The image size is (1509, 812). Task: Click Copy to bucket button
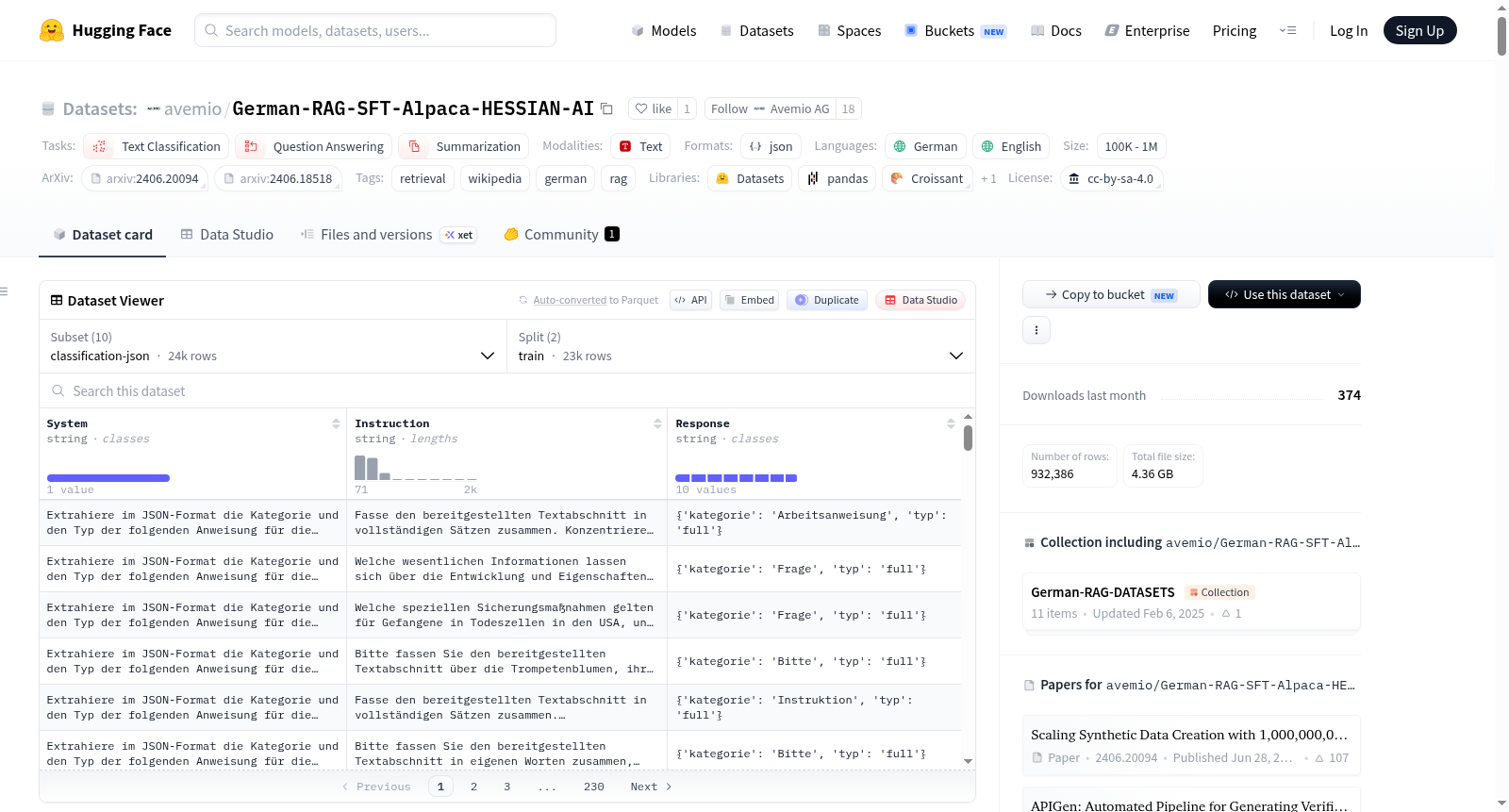(x=1111, y=294)
